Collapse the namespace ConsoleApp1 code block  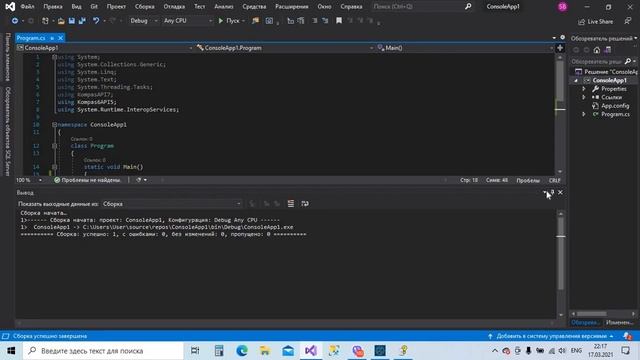pos(54,124)
